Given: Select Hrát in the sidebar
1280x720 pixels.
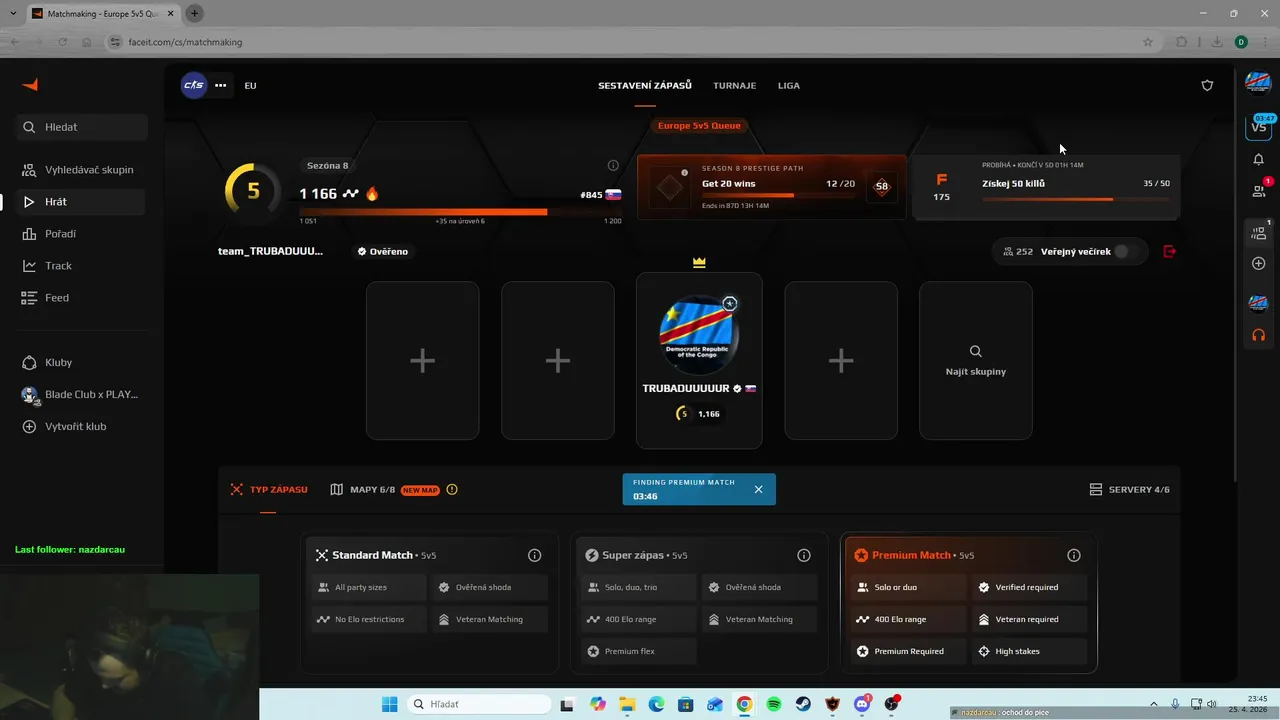Looking at the screenshot, I should (x=82, y=202).
